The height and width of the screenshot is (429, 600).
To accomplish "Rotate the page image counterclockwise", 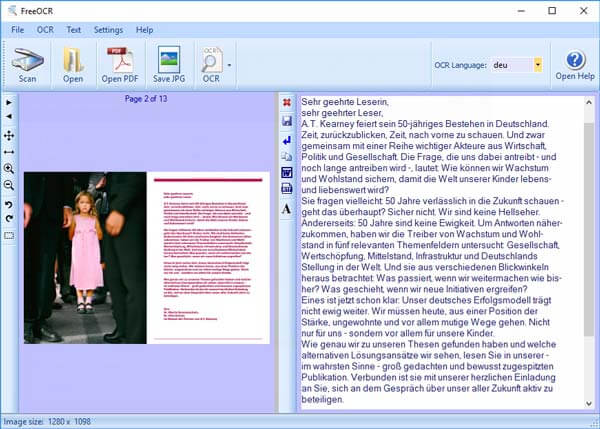I will (x=9, y=203).
